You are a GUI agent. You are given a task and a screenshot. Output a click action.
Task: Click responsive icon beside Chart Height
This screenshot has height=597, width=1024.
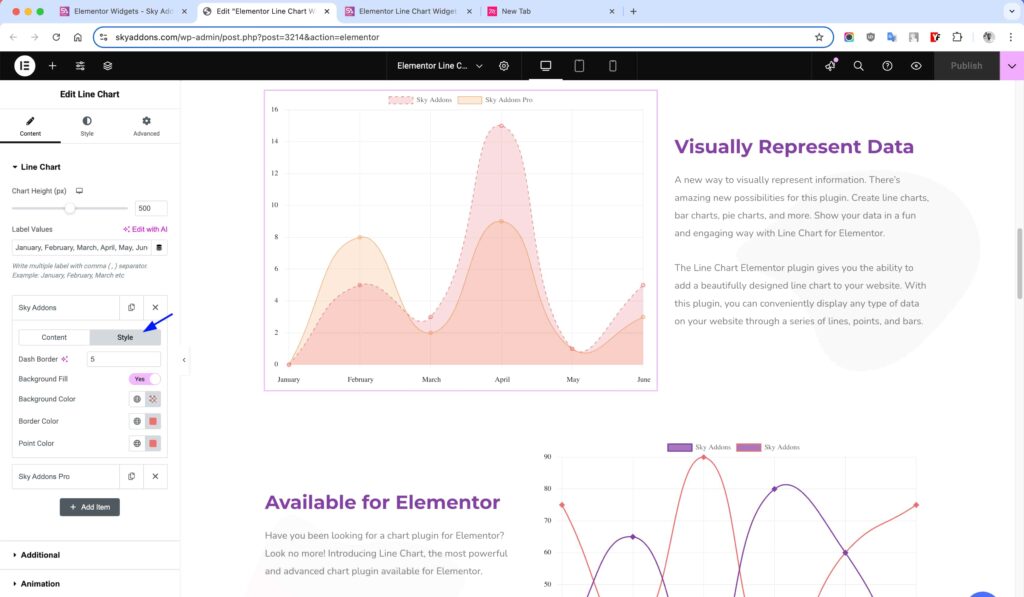[x=79, y=191]
